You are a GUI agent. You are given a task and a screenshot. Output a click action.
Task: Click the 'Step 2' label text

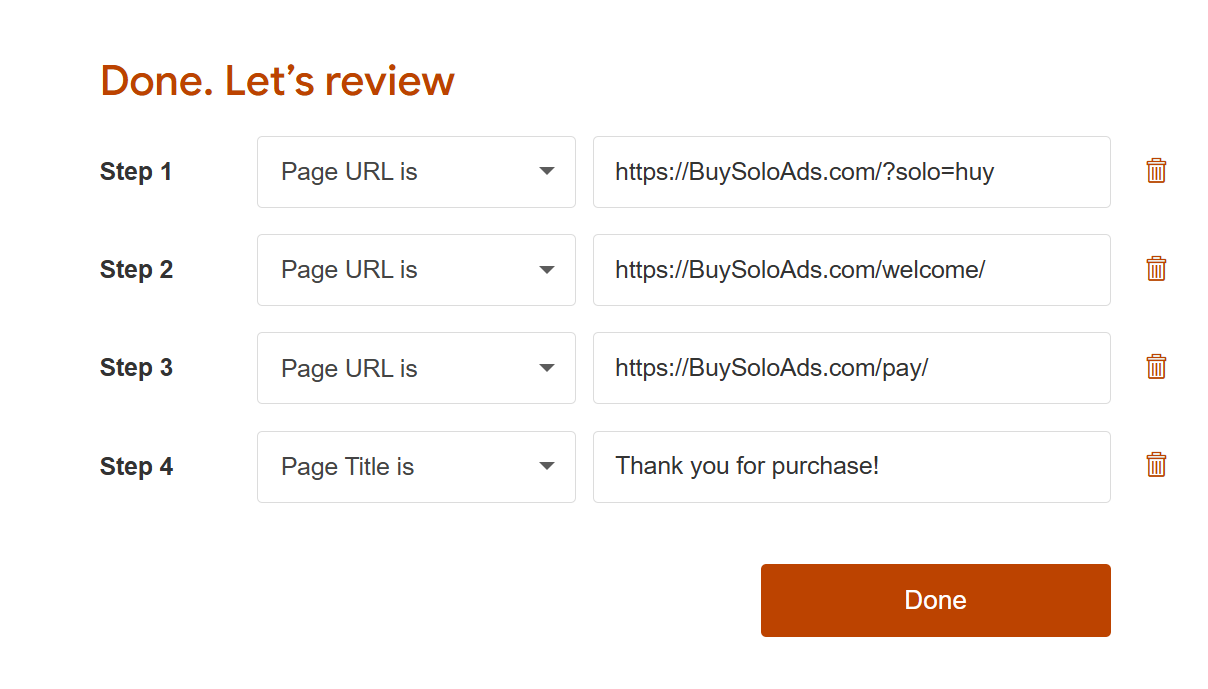pyautogui.click(x=136, y=270)
